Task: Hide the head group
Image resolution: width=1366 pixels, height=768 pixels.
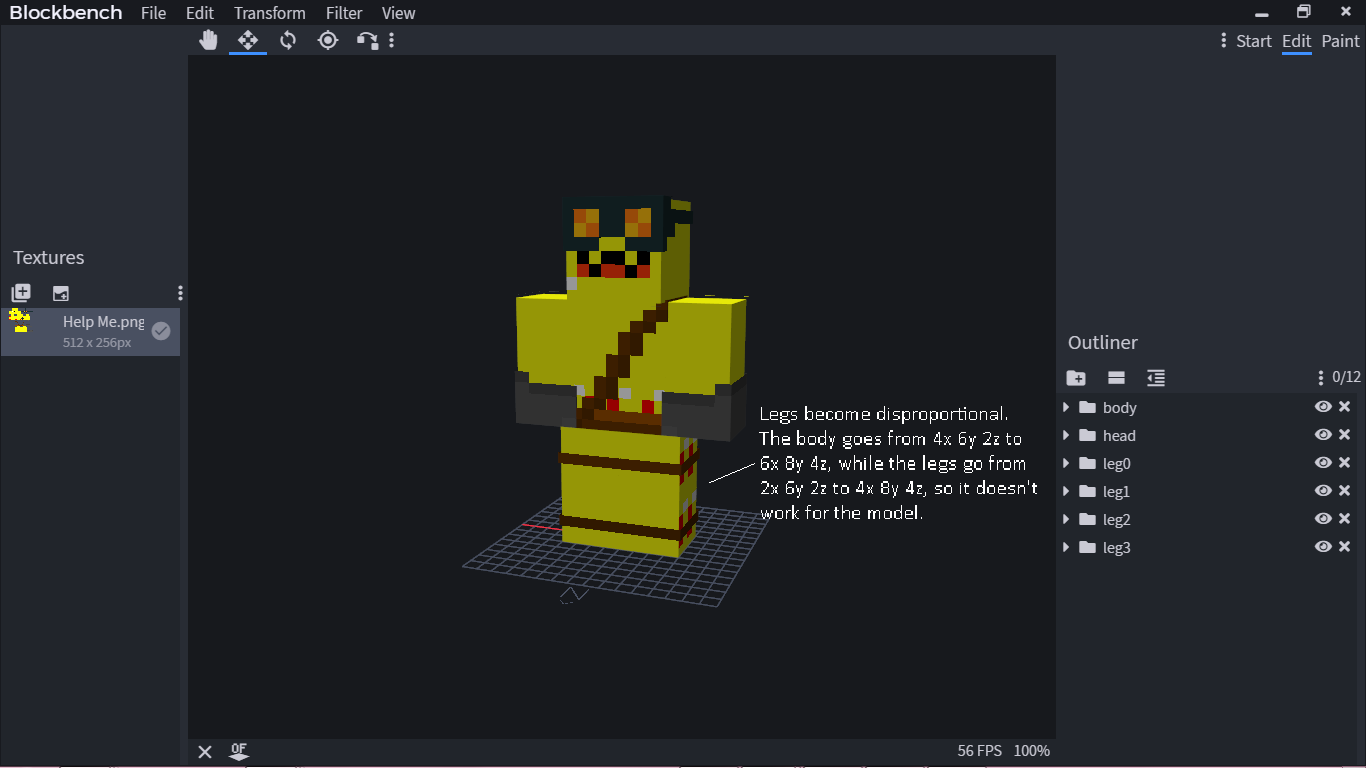Action: click(1322, 434)
